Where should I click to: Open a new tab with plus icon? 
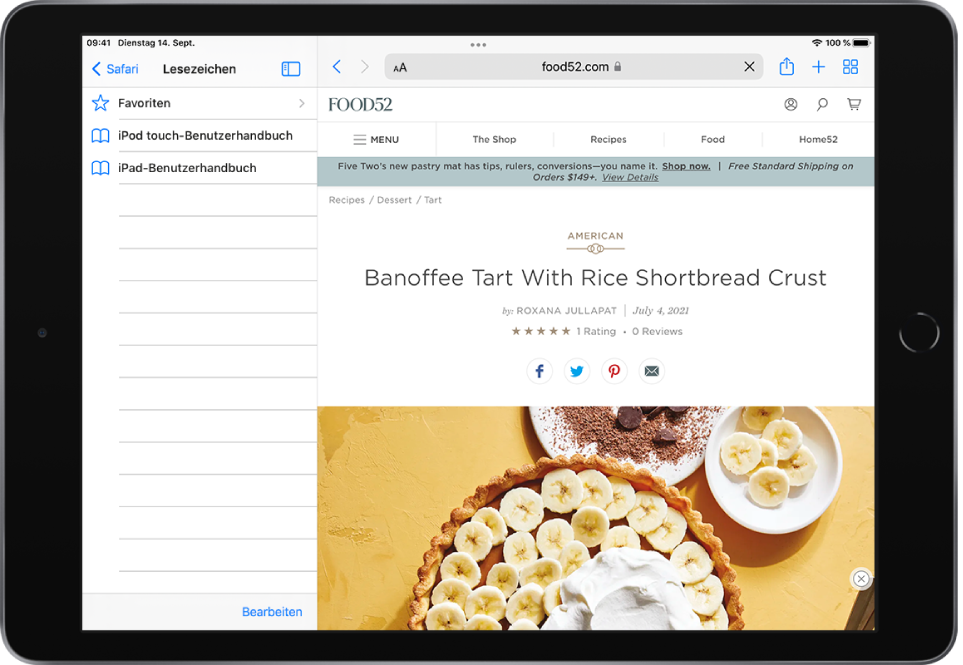(x=818, y=67)
